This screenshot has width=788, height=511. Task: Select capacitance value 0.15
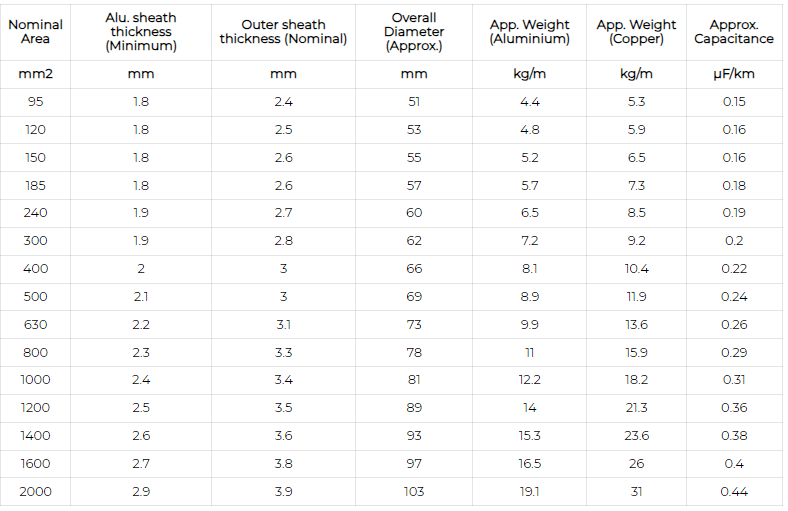734,102
